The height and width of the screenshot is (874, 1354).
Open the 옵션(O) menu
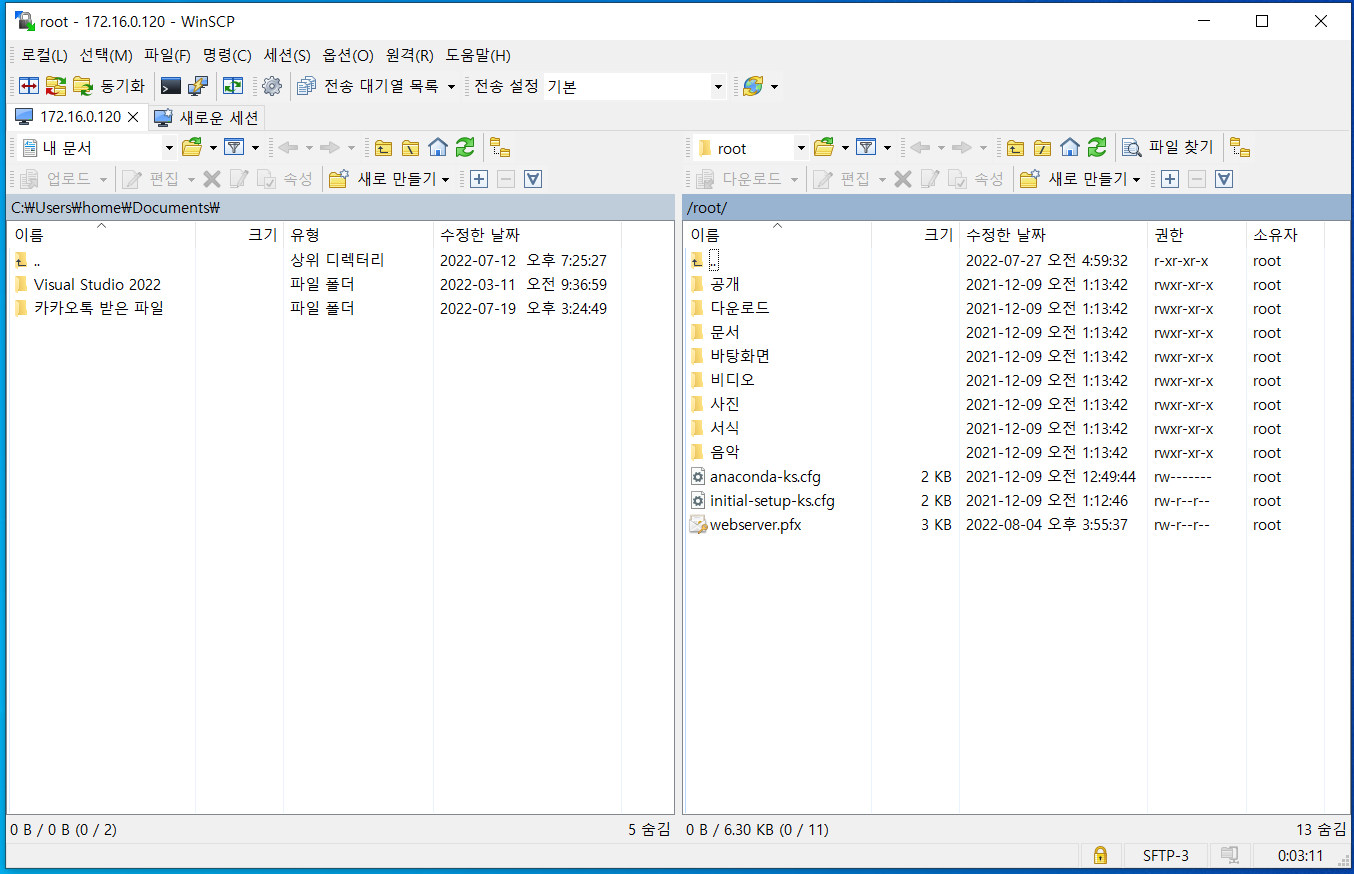[347, 55]
